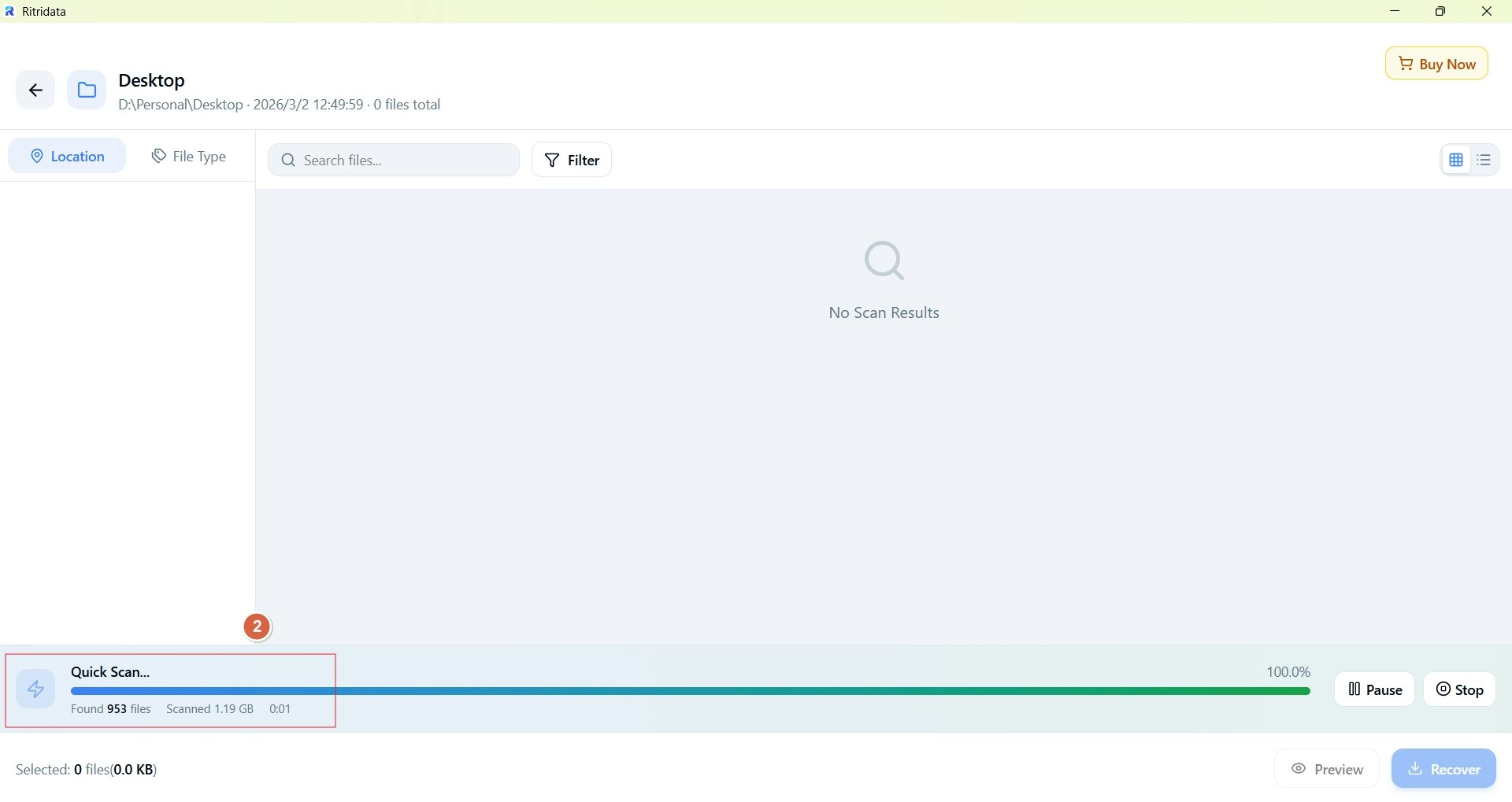Preview the selected files

click(1328, 769)
